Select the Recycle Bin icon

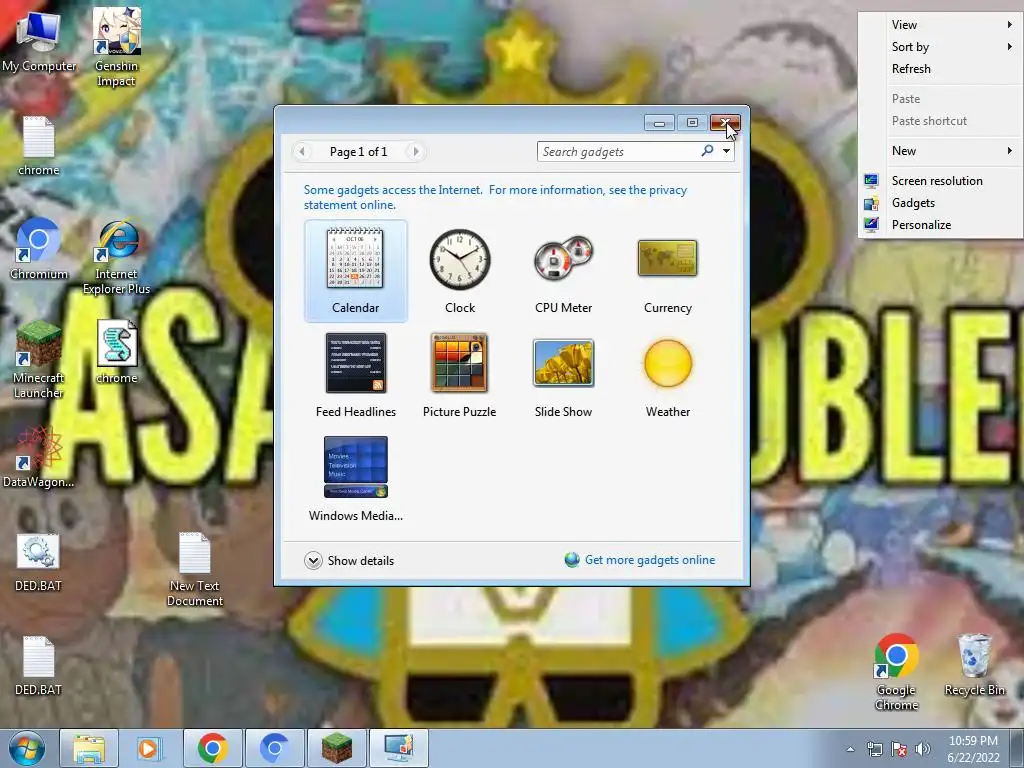click(x=974, y=665)
